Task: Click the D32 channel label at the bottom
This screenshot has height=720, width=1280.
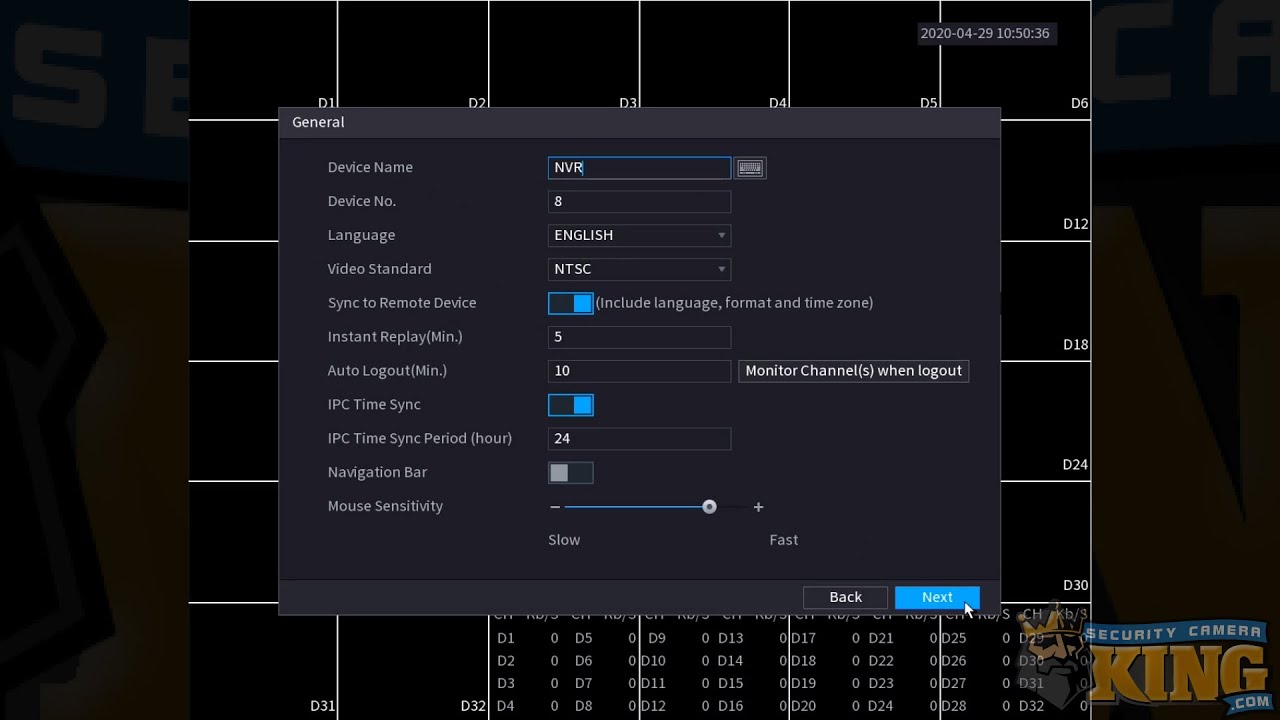Action: tap(473, 706)
